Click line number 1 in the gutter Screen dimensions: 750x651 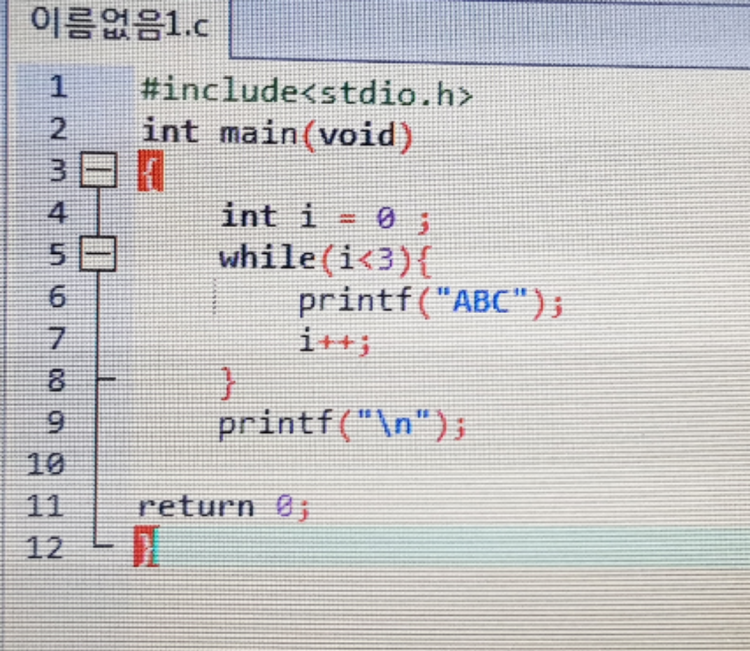pos(57,88)
